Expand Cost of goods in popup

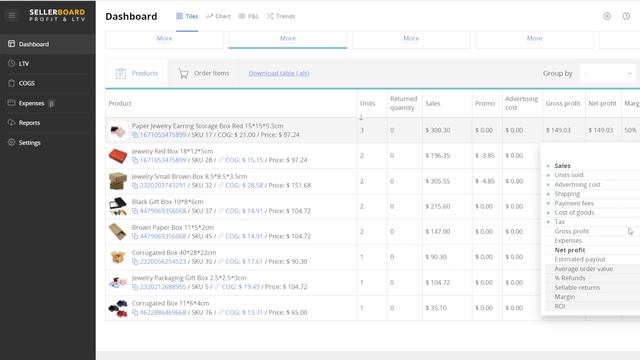pyautogui.click(x=548, y=213)
